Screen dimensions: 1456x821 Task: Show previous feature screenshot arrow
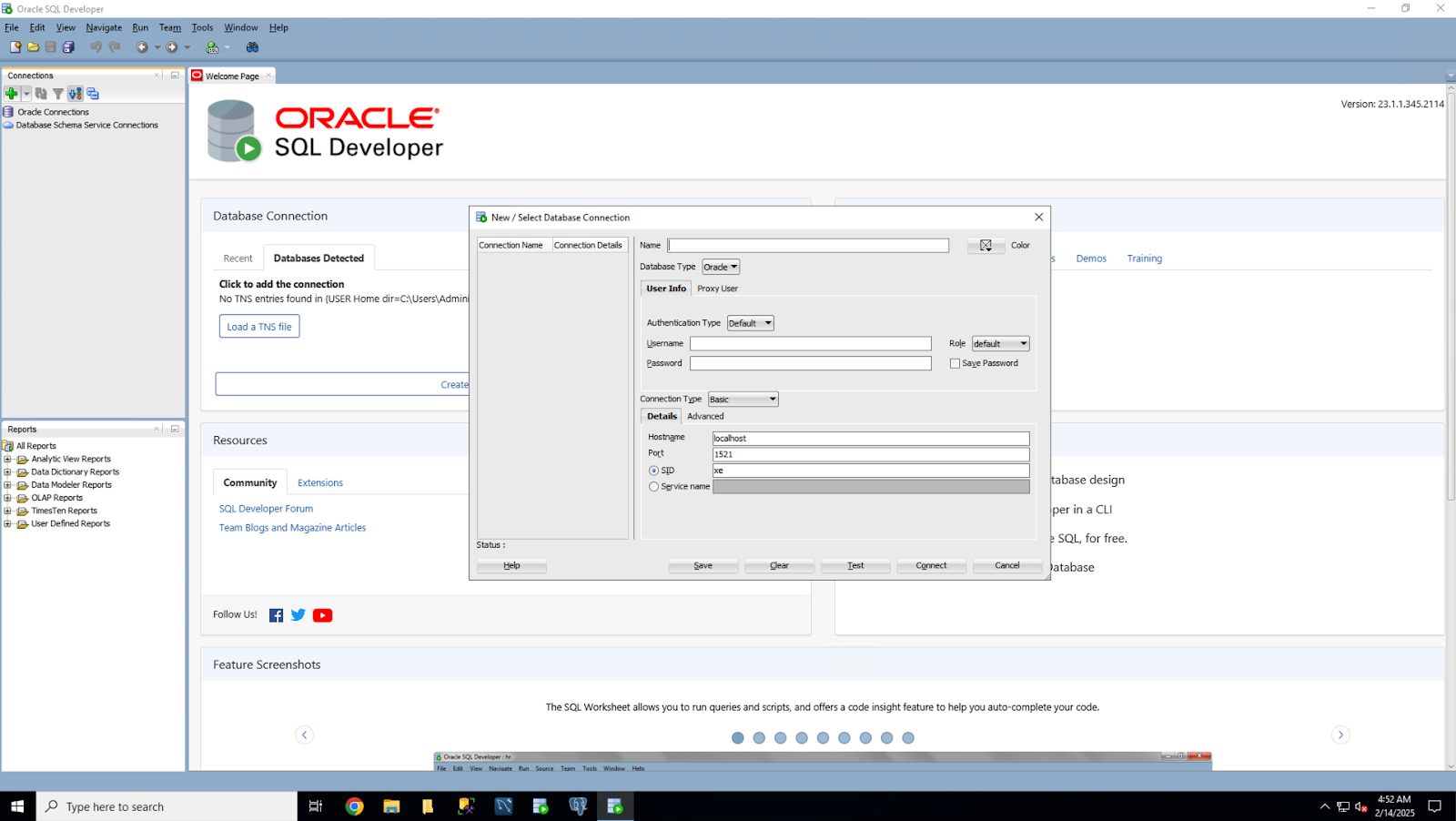pos(305,735)
